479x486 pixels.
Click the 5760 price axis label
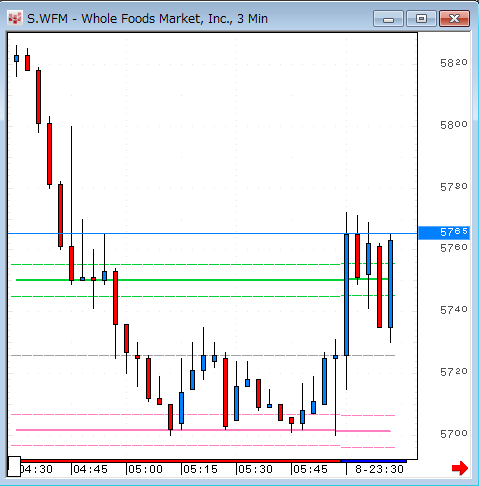point(454,248)
